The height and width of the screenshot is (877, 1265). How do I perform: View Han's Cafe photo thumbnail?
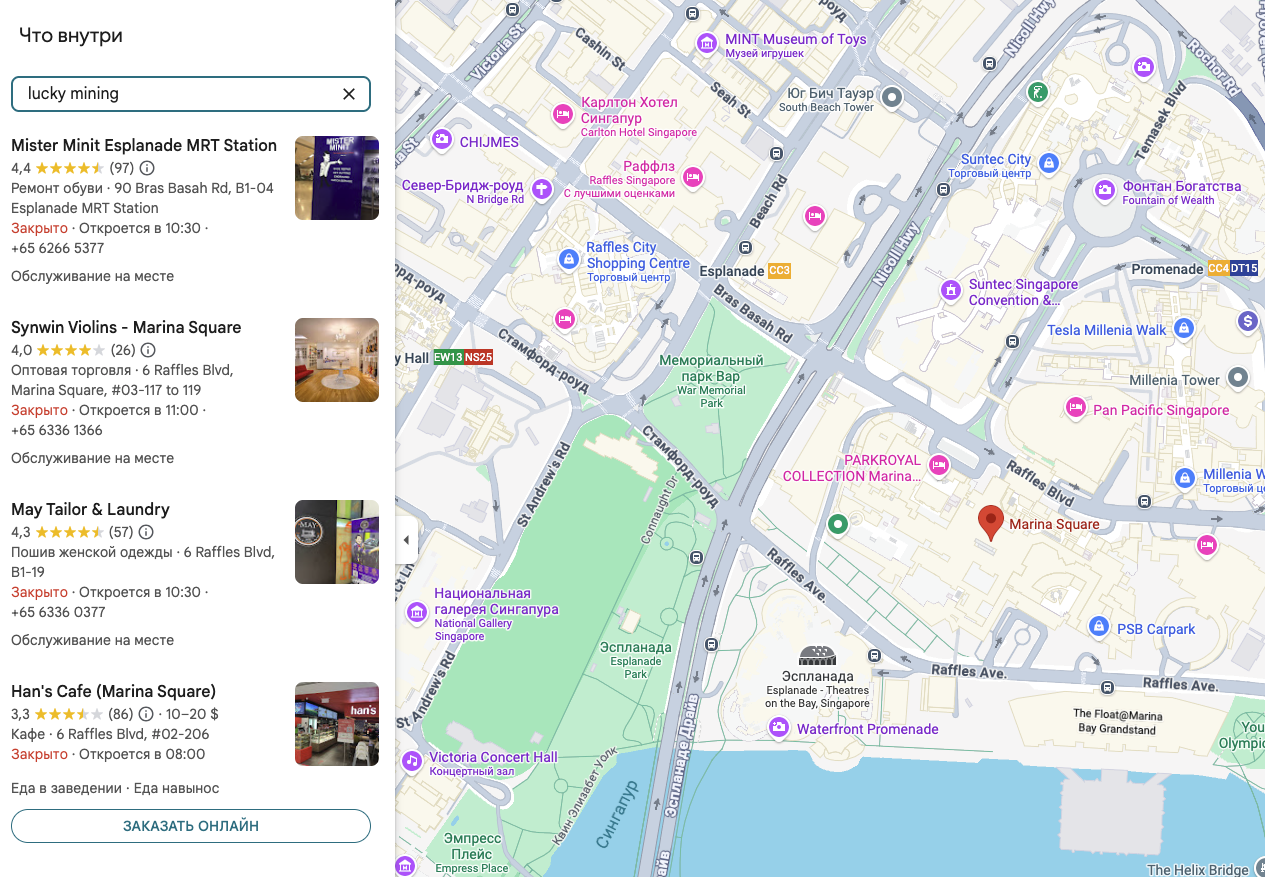pos(337,724)
